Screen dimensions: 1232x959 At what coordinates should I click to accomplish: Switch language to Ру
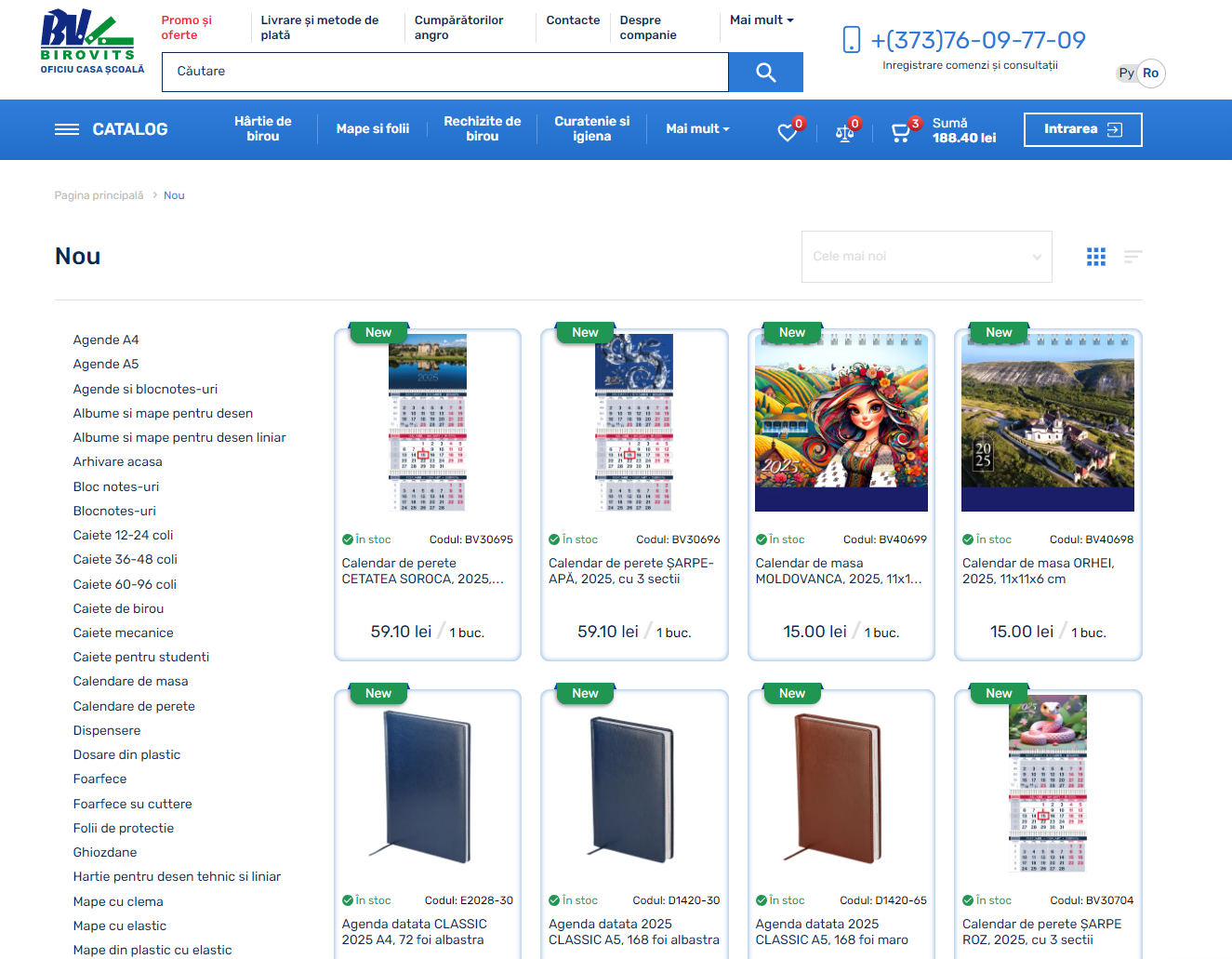[x=1126, y=73]
